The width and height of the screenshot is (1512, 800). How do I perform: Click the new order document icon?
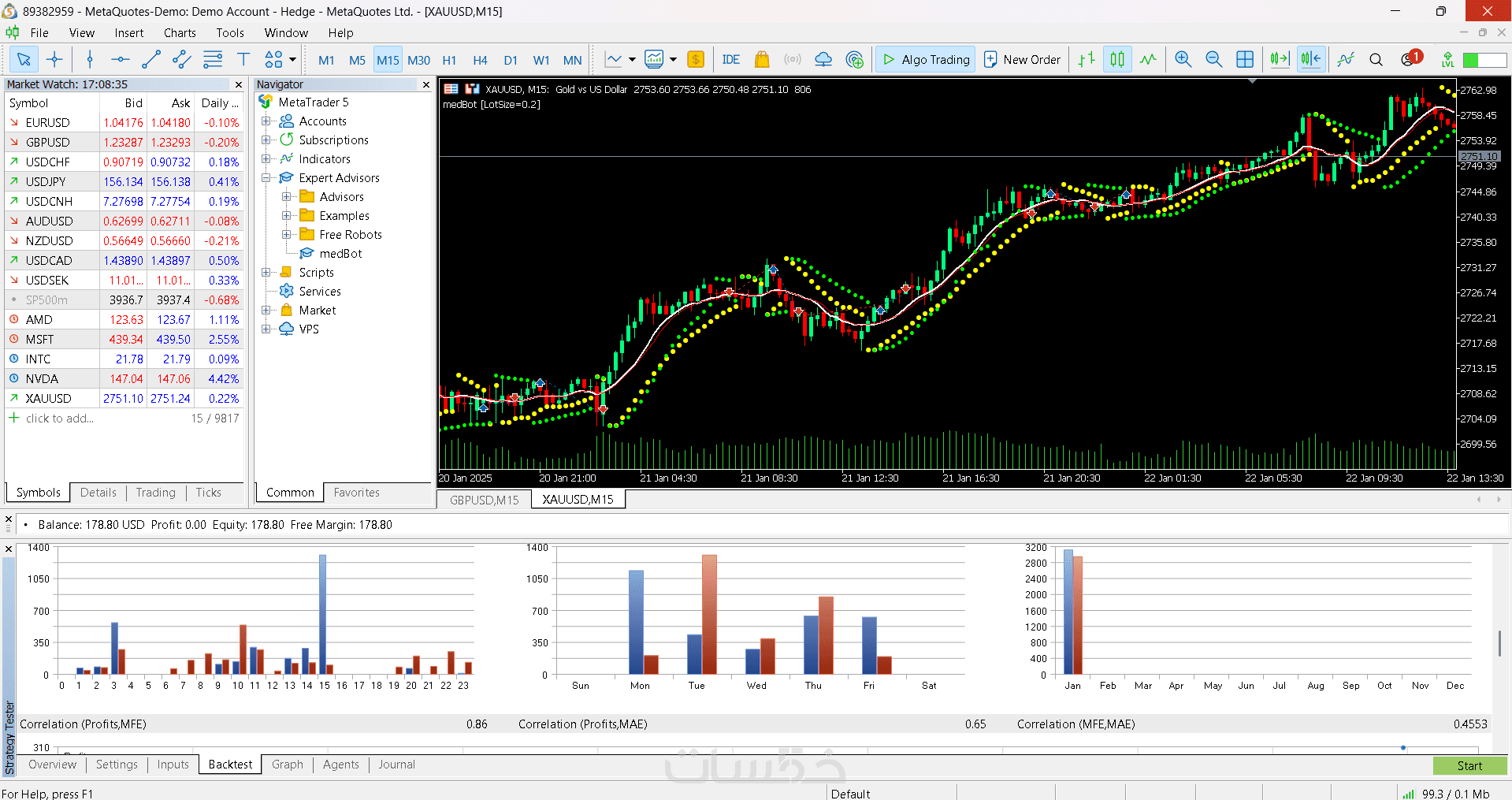[x=990, y=59]
